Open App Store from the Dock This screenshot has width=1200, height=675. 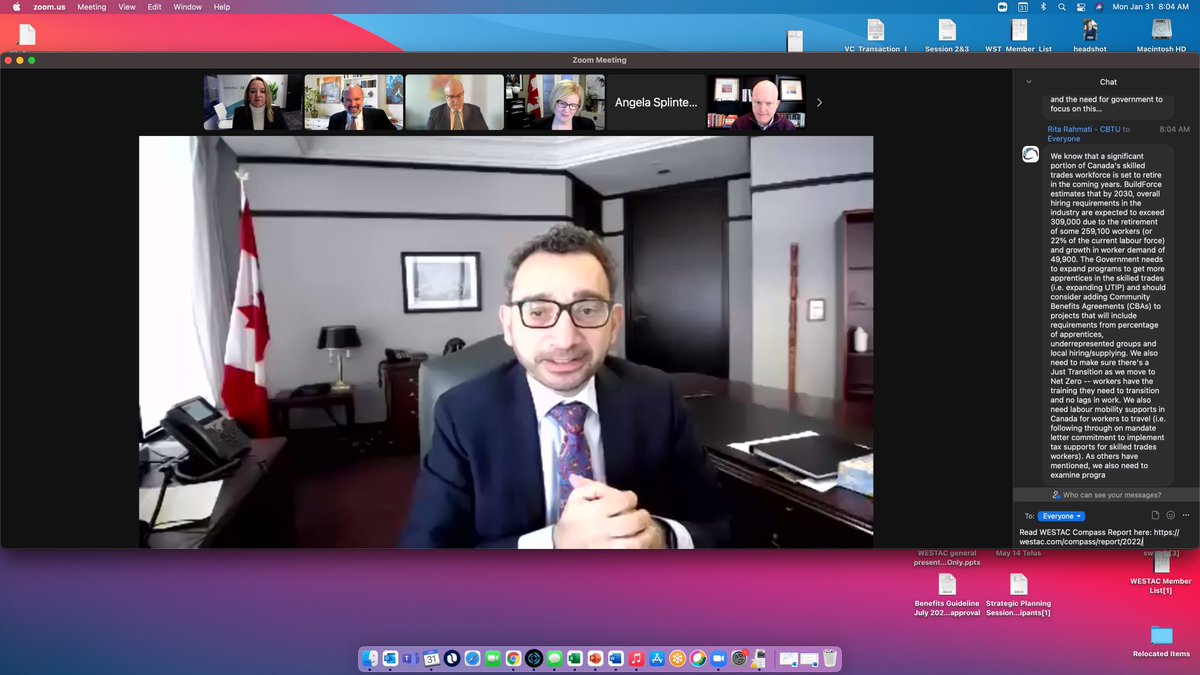pyautogui.click(x=657, y=658)
